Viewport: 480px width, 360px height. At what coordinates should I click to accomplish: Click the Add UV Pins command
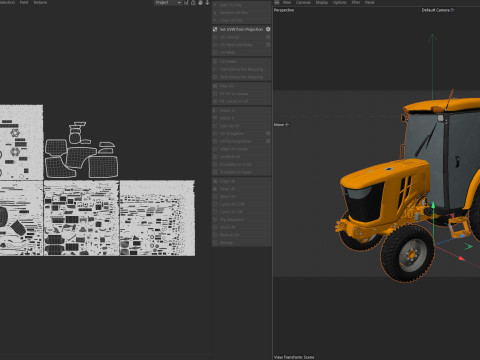pyautogui.click(x=242, y=5)
